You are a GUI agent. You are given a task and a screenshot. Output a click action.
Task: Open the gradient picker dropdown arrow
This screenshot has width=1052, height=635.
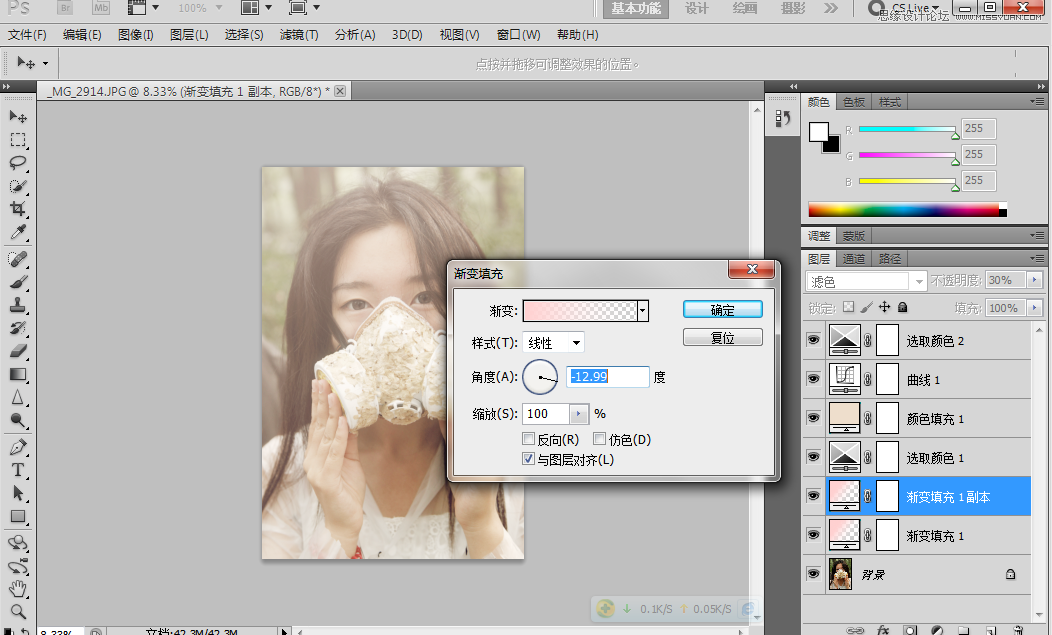643,311
